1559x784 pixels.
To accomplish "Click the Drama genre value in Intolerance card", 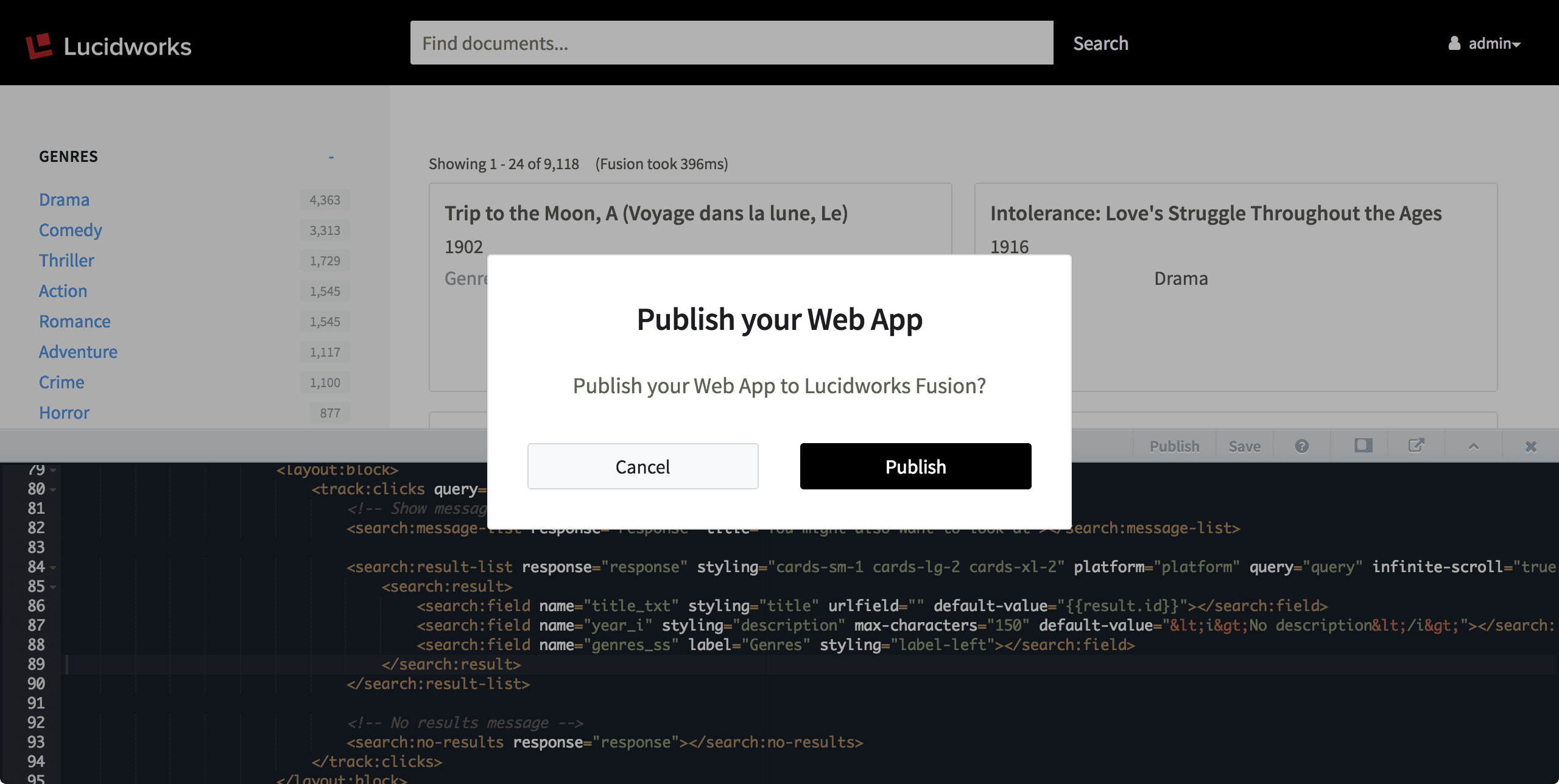I will click(1181, 278).
